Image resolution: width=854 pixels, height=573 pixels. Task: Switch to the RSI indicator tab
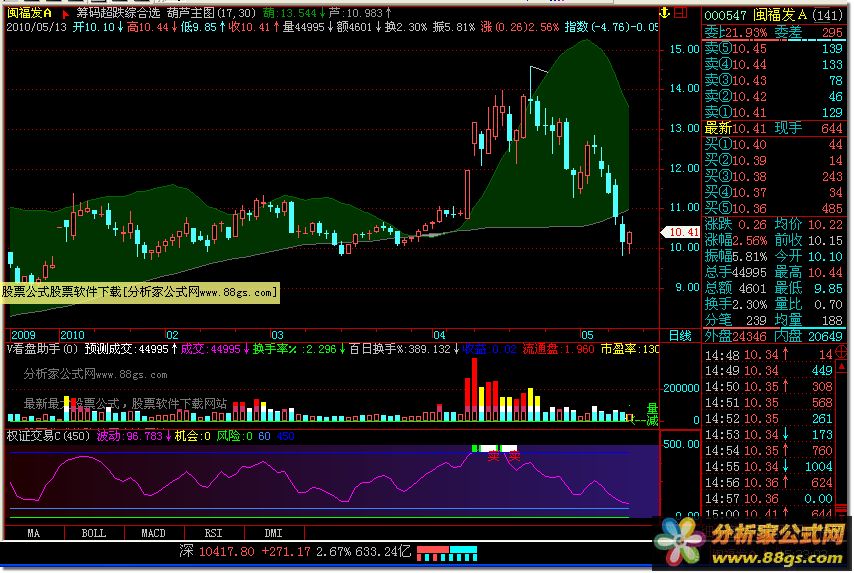click(214, 533)
